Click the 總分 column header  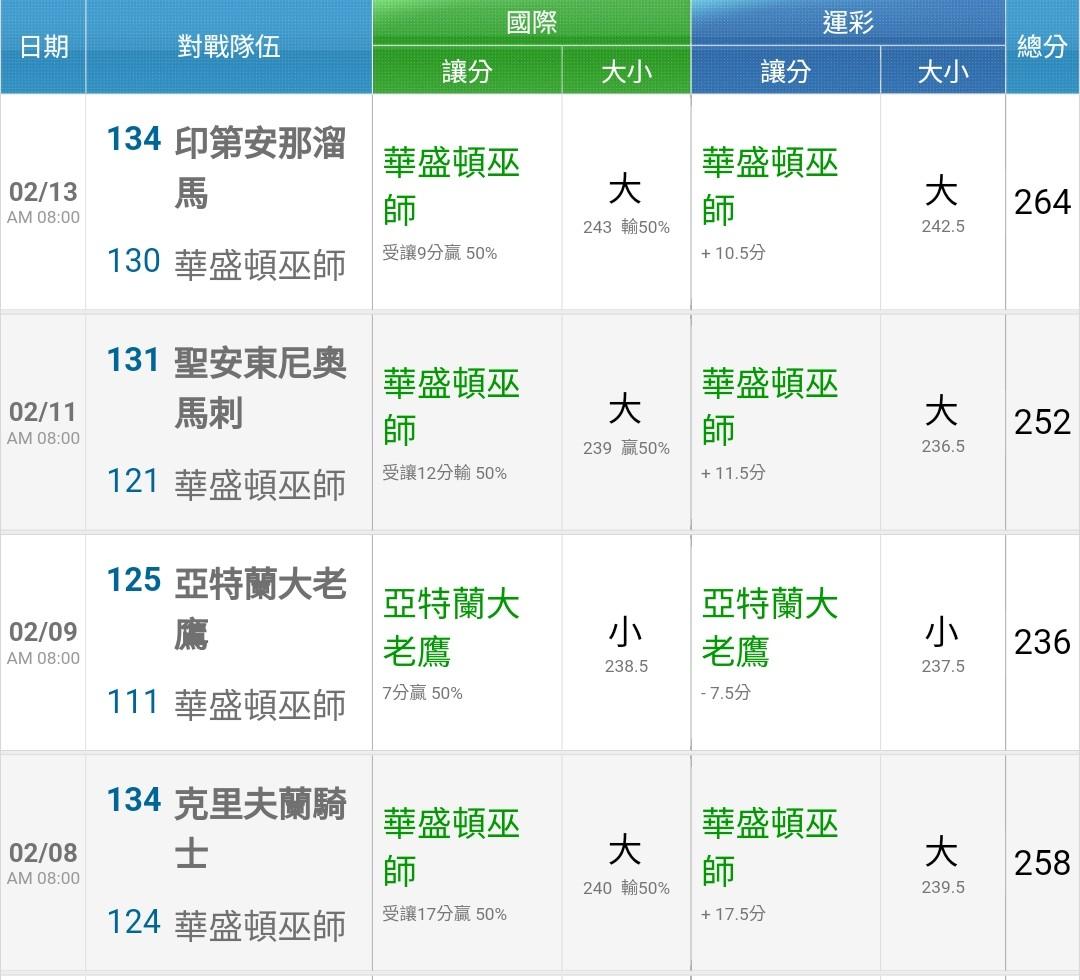[x=1042, y=47]
